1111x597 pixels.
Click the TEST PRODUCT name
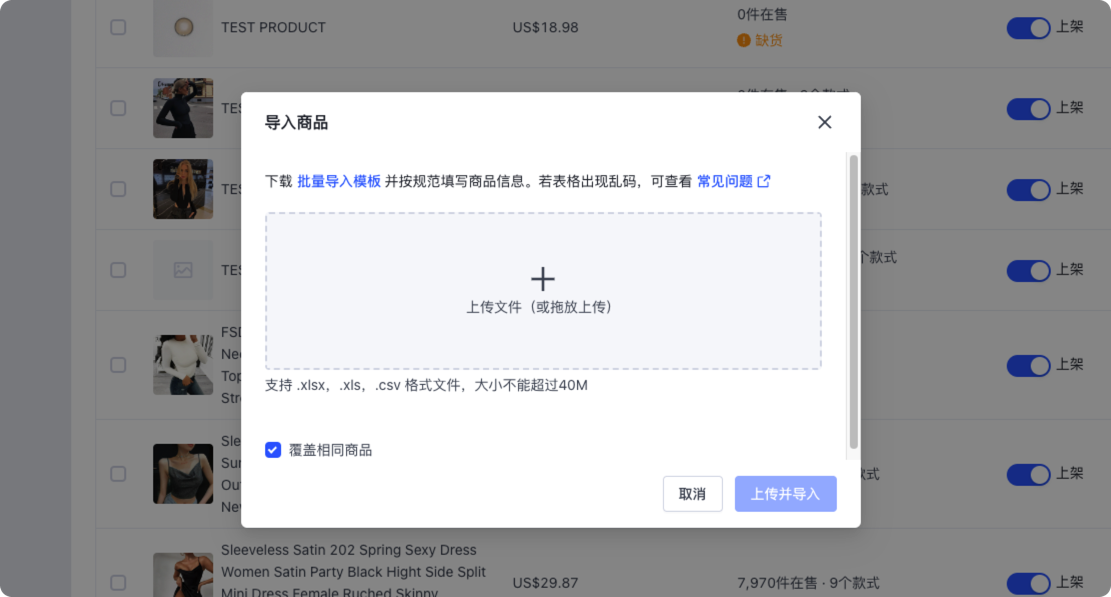[x=273, y=28]
